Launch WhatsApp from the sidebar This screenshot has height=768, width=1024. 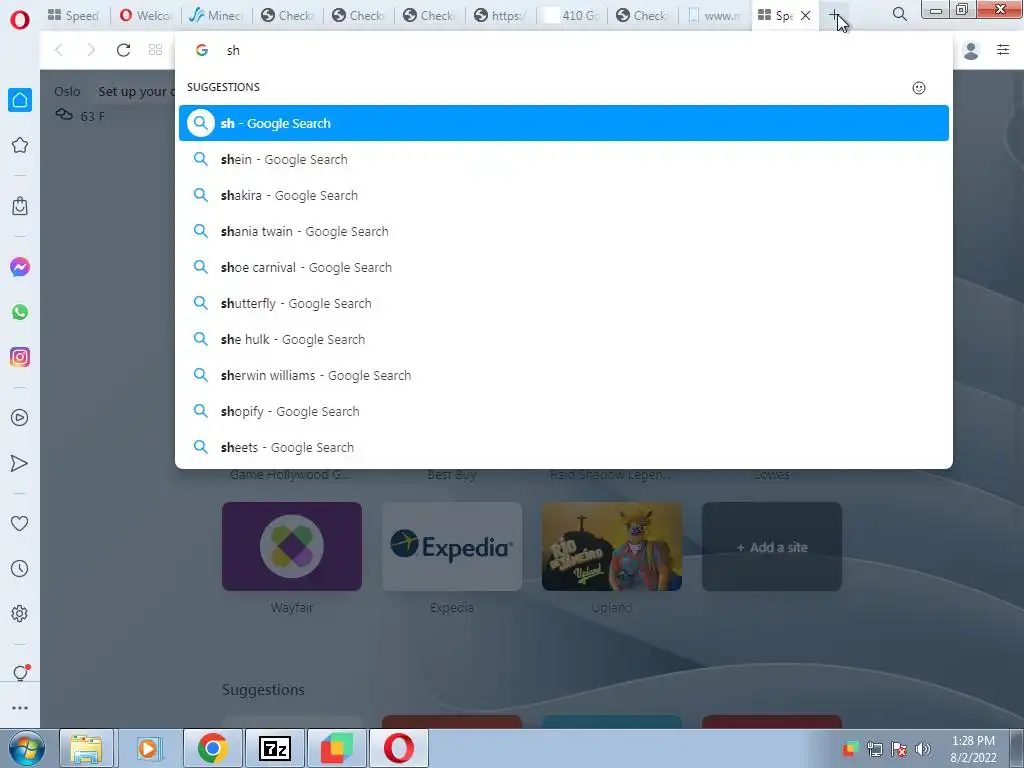coord(20,312)
